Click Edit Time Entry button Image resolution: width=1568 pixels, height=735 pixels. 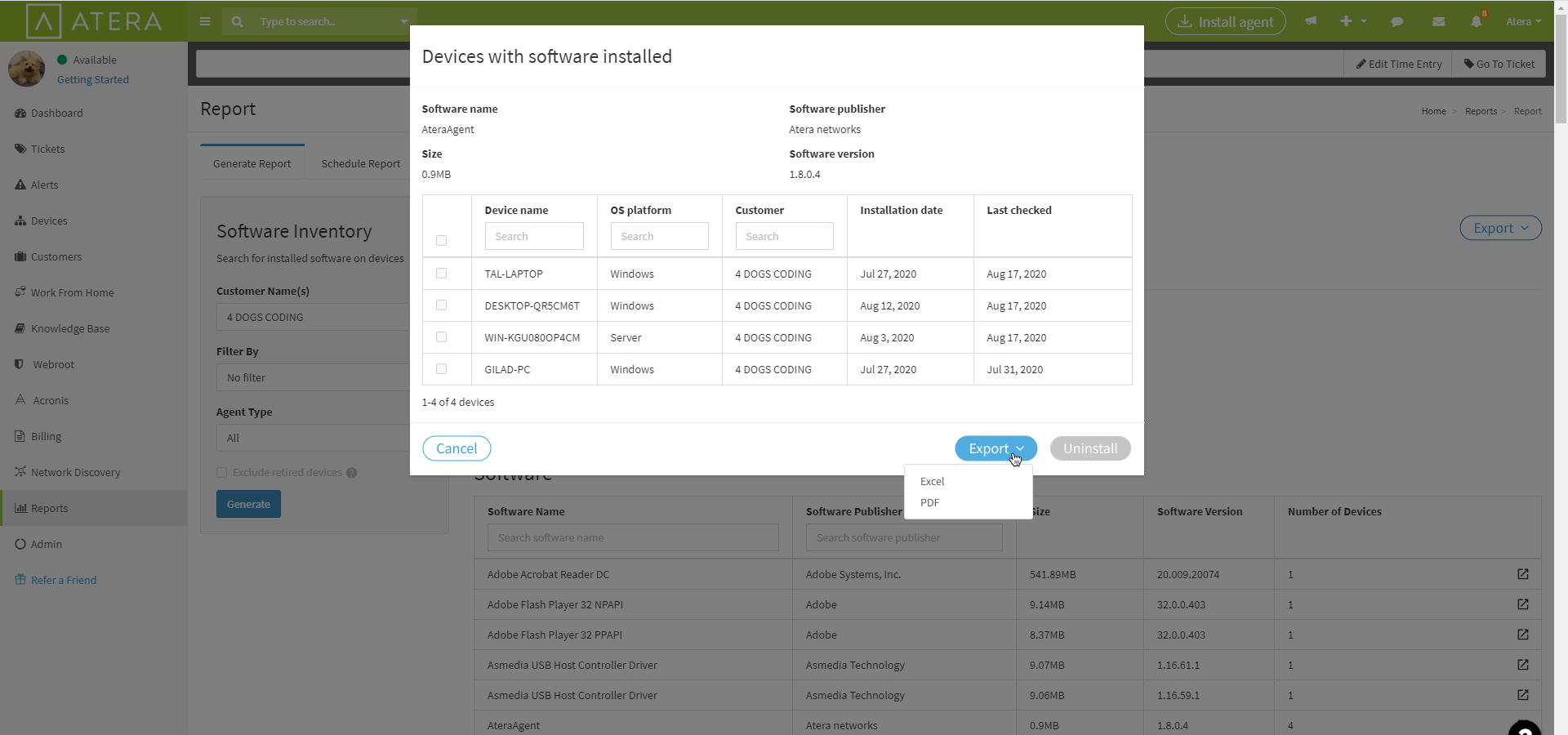1398,64
